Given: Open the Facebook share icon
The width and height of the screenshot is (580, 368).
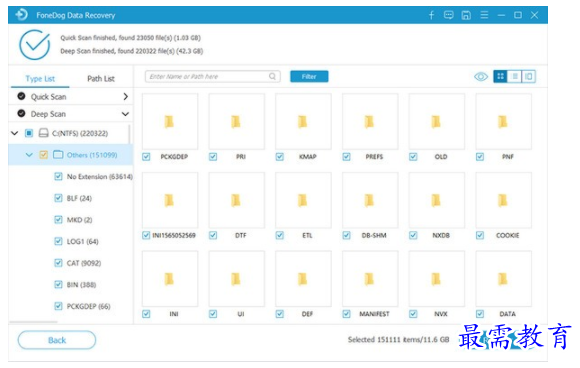Looking at the screenshot, I should pyautogui.click(x=431, y=15).
